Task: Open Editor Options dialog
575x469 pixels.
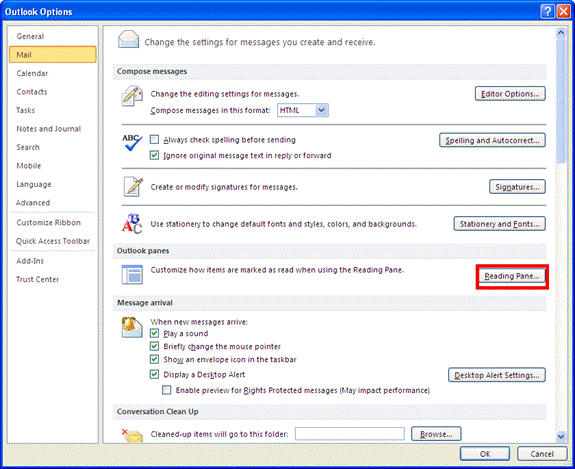Action: (510, 94)
